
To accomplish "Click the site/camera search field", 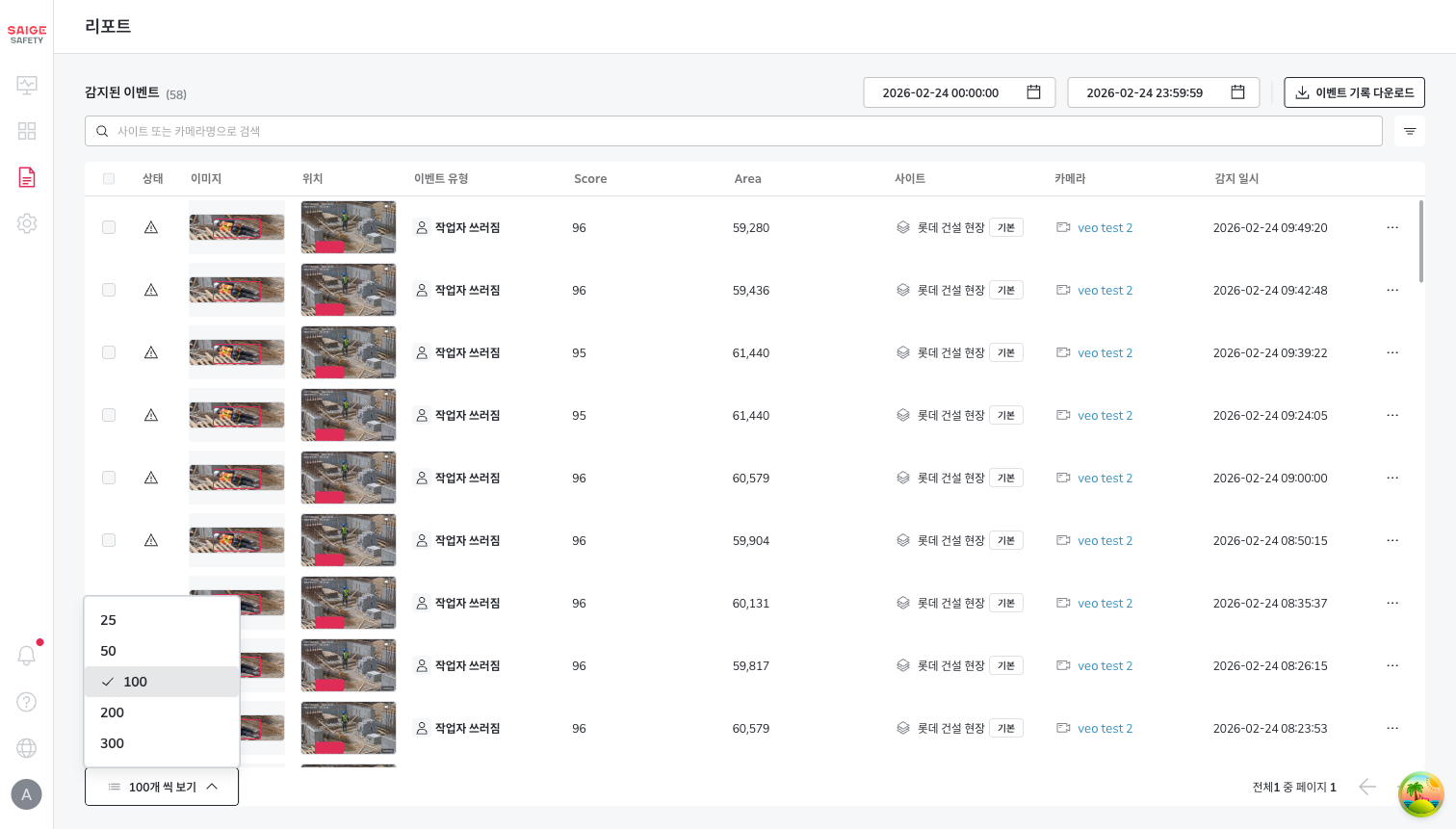I will point(734,131).
